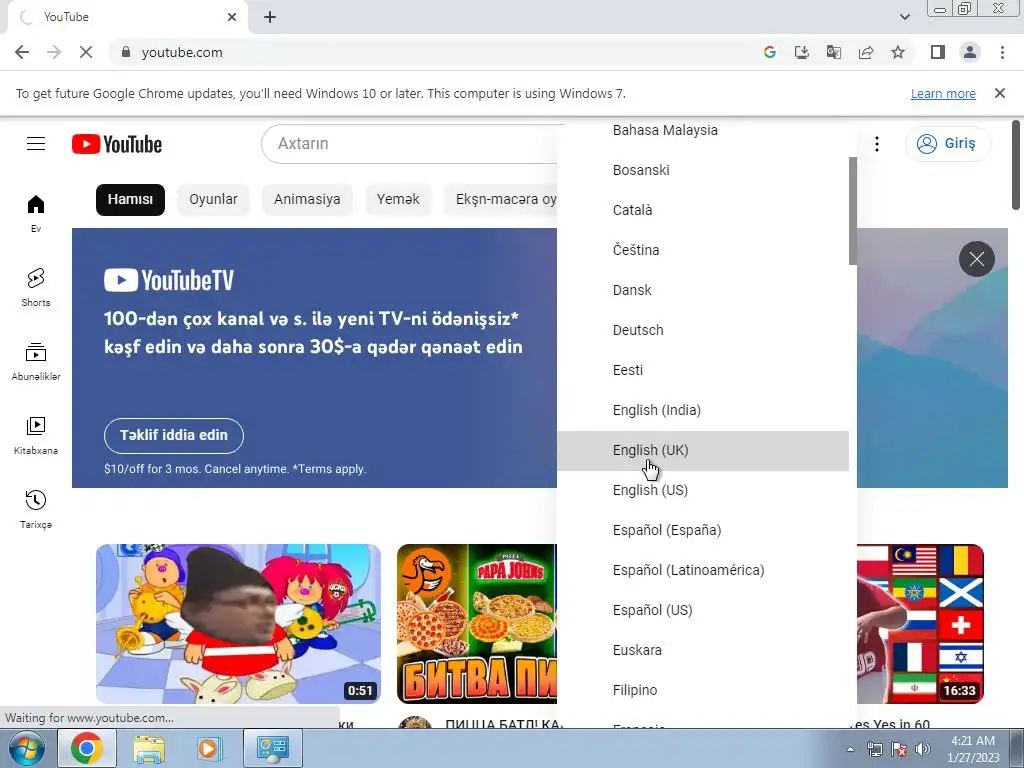Open a new browser tab
The image size is (1024, 768).
tap(270, 17)
